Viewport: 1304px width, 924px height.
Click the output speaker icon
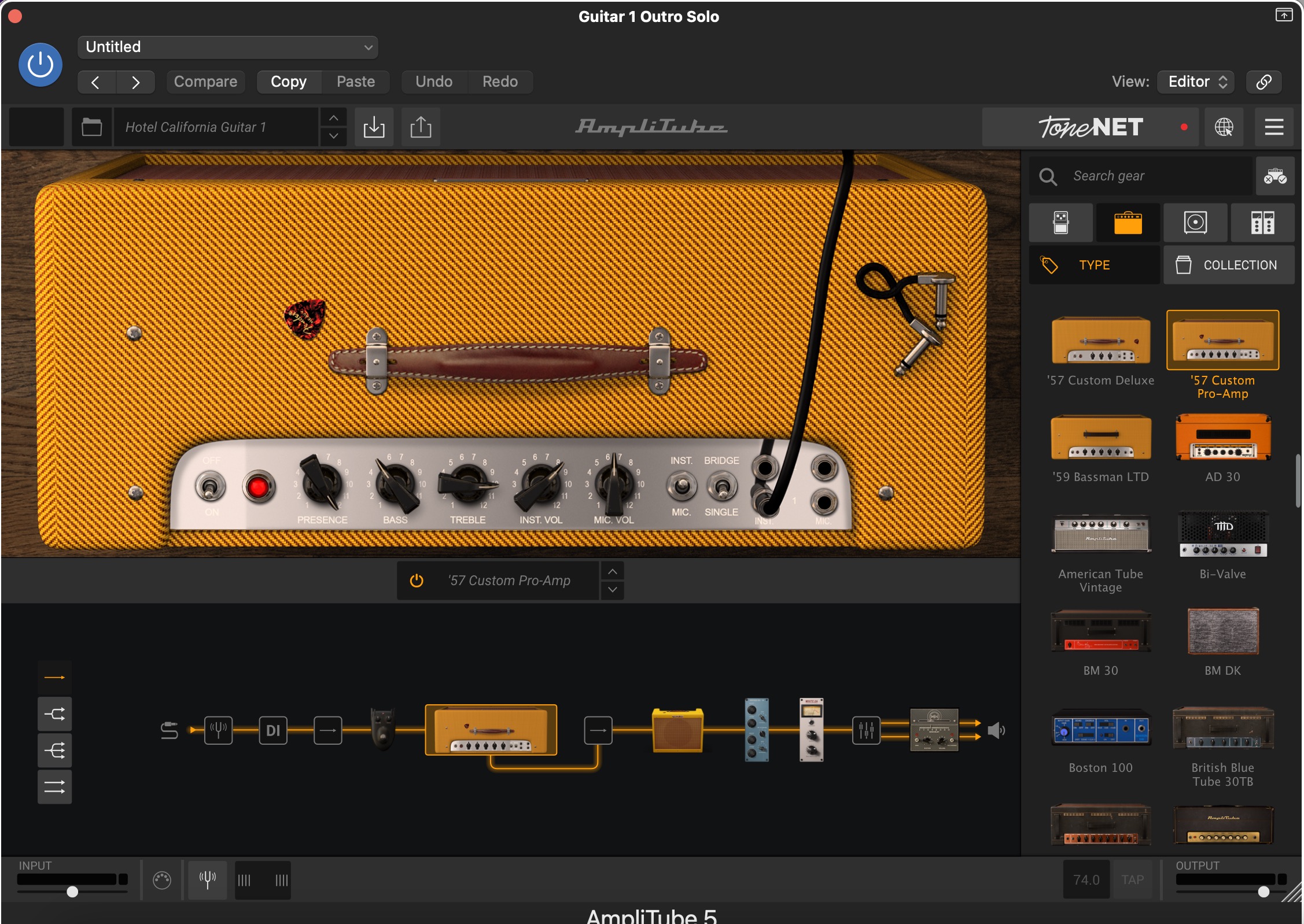[x=996, y=730]
